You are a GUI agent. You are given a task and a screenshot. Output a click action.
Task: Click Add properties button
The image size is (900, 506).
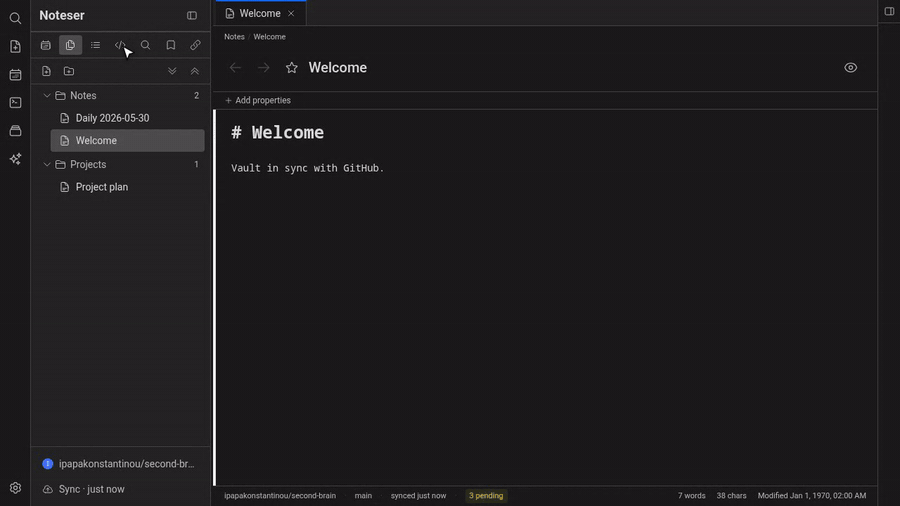click(x=258, y=100)
